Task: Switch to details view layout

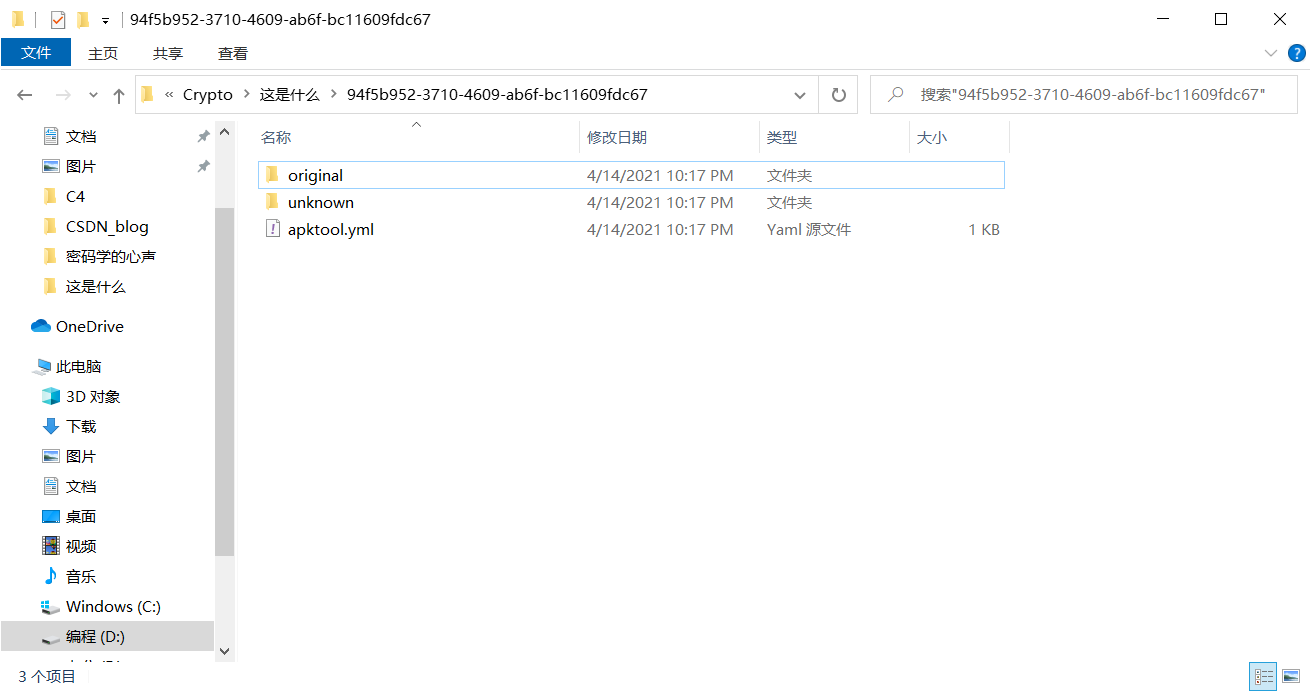Action: [1263, 677]
